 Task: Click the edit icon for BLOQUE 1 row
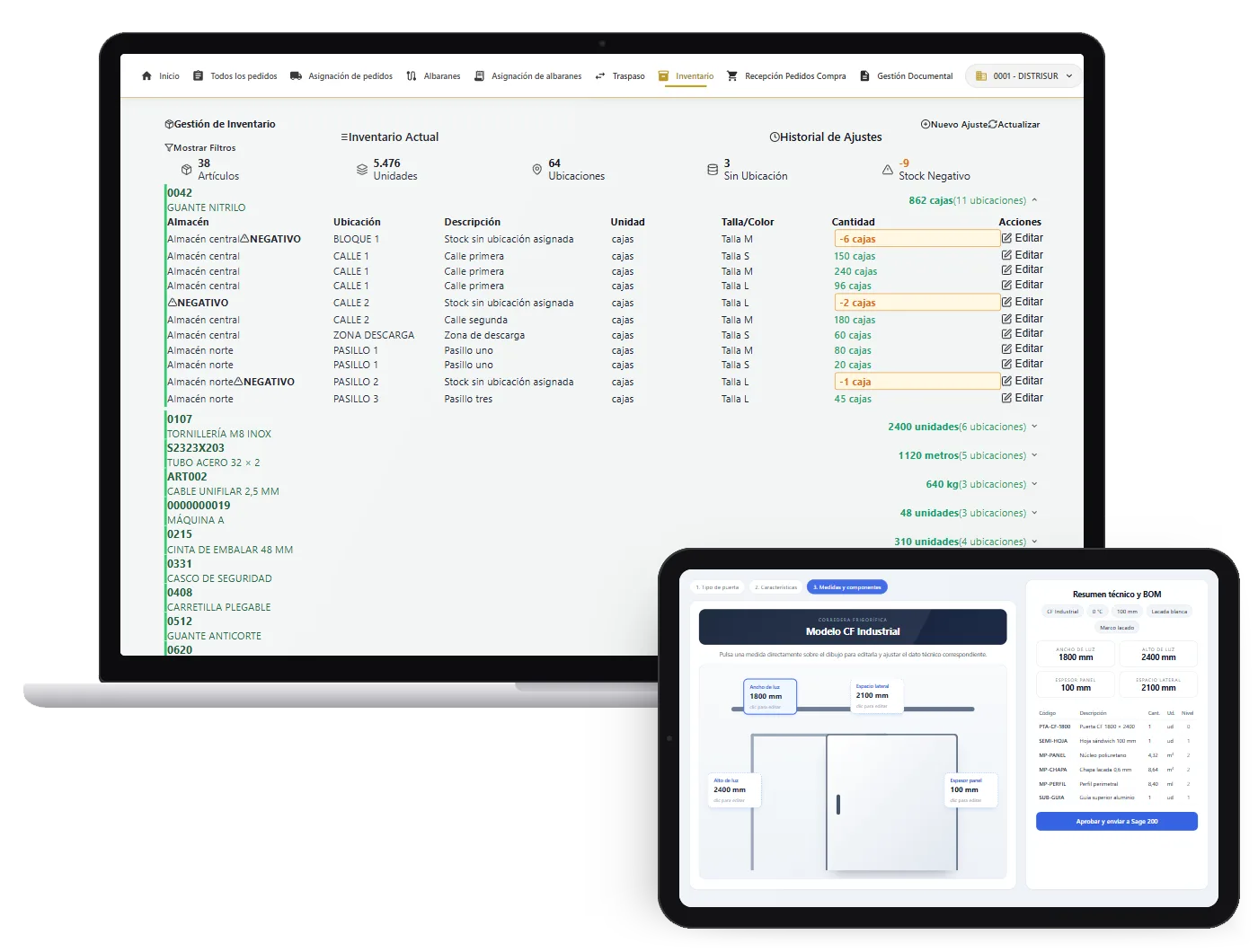click(x=1007, y=239)
